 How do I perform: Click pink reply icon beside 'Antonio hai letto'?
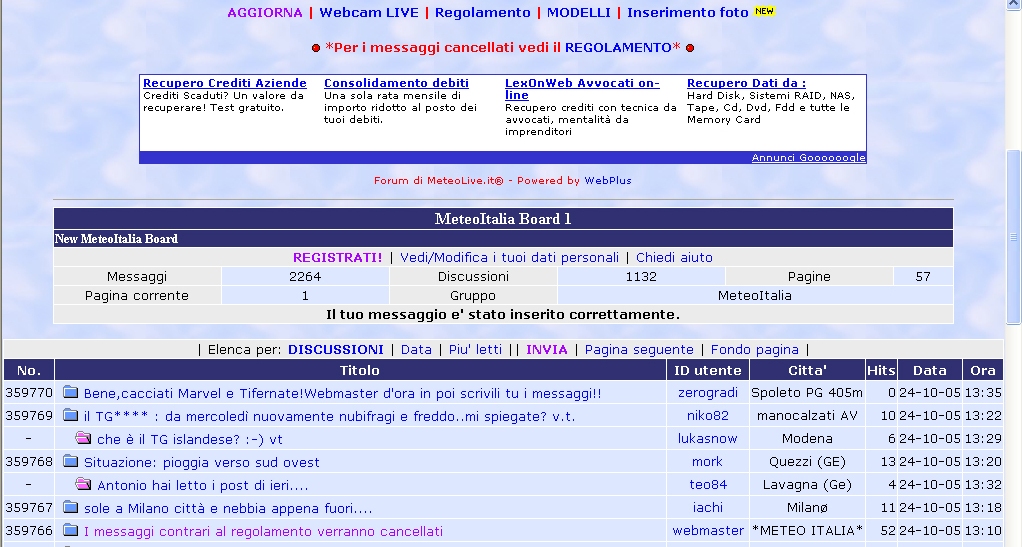tap(83, 485)
